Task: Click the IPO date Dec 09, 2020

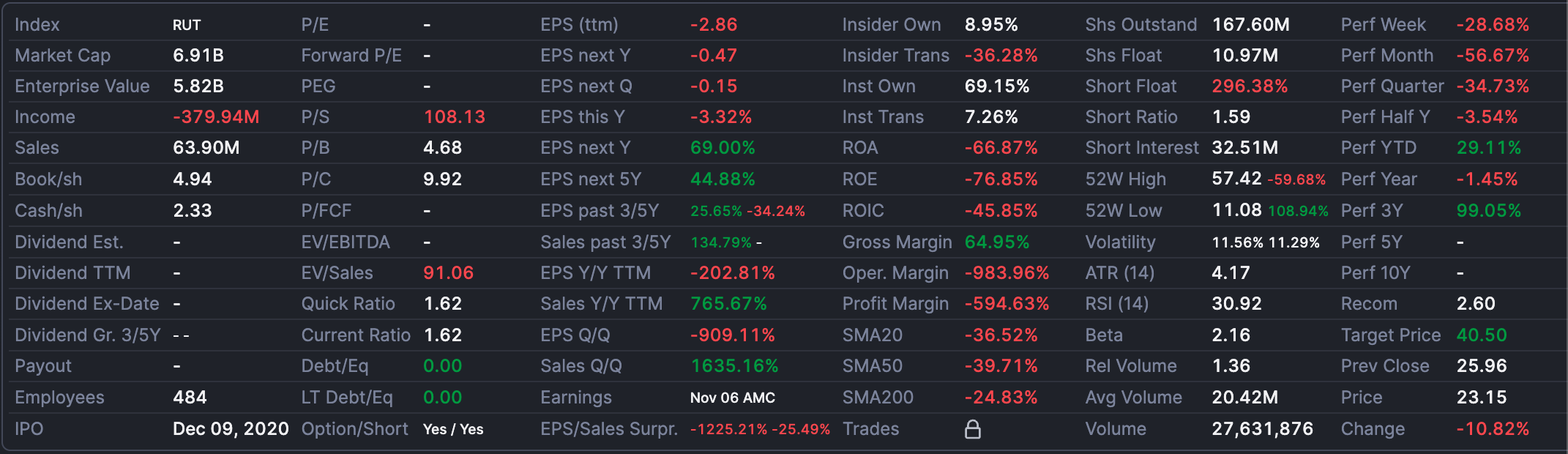Action: (x=231, y=429)
